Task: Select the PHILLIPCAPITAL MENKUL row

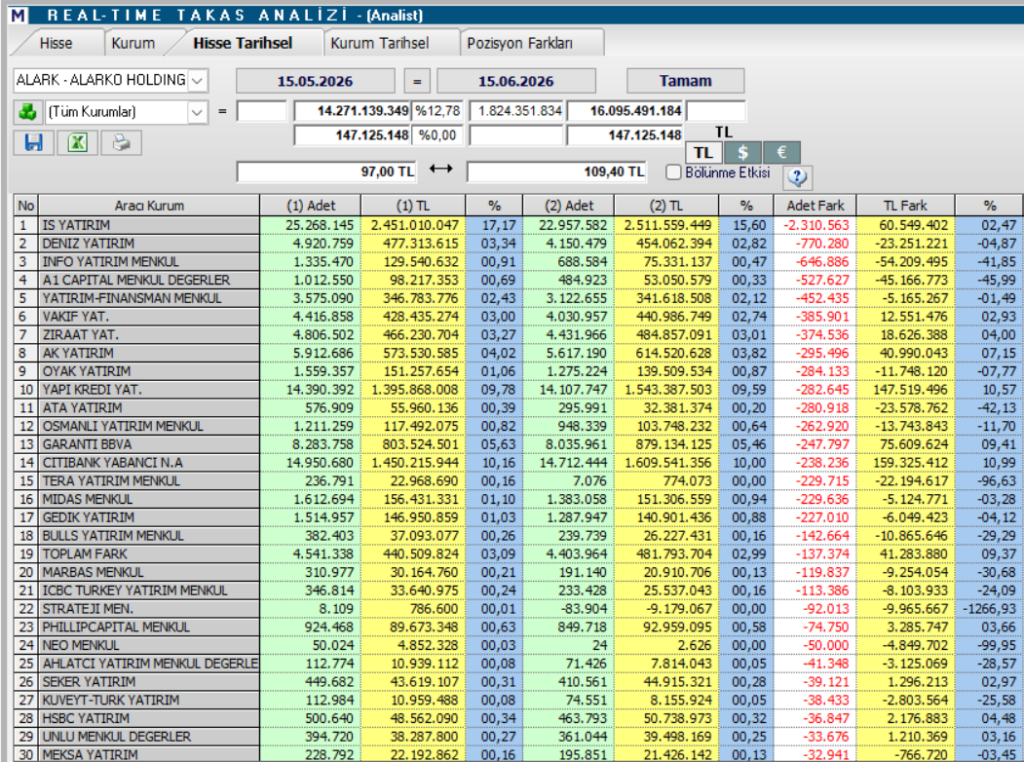Action: tap(519, 627)
